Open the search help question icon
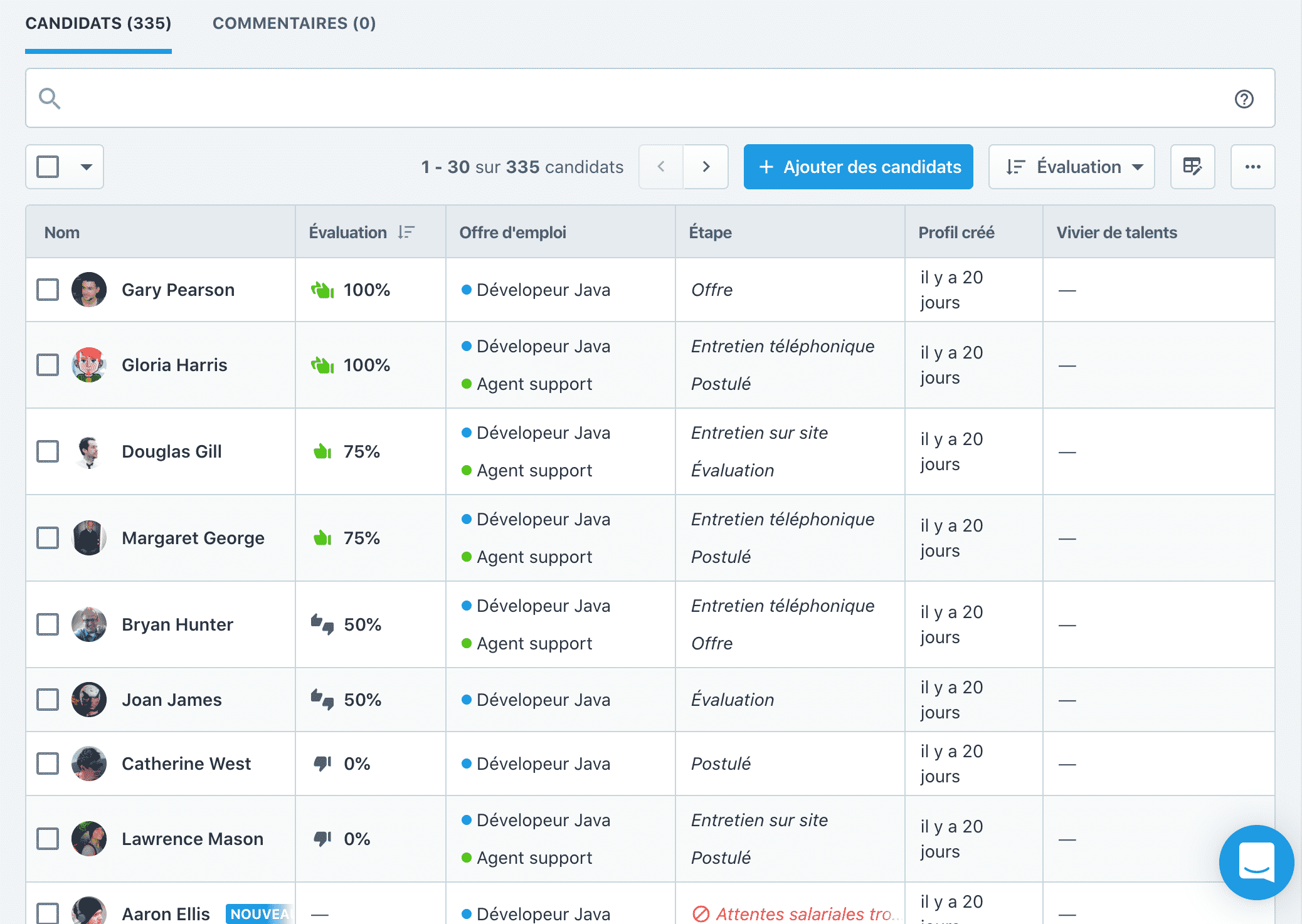This screenshot has width=1302, height=924. (x=1244, y=99)
